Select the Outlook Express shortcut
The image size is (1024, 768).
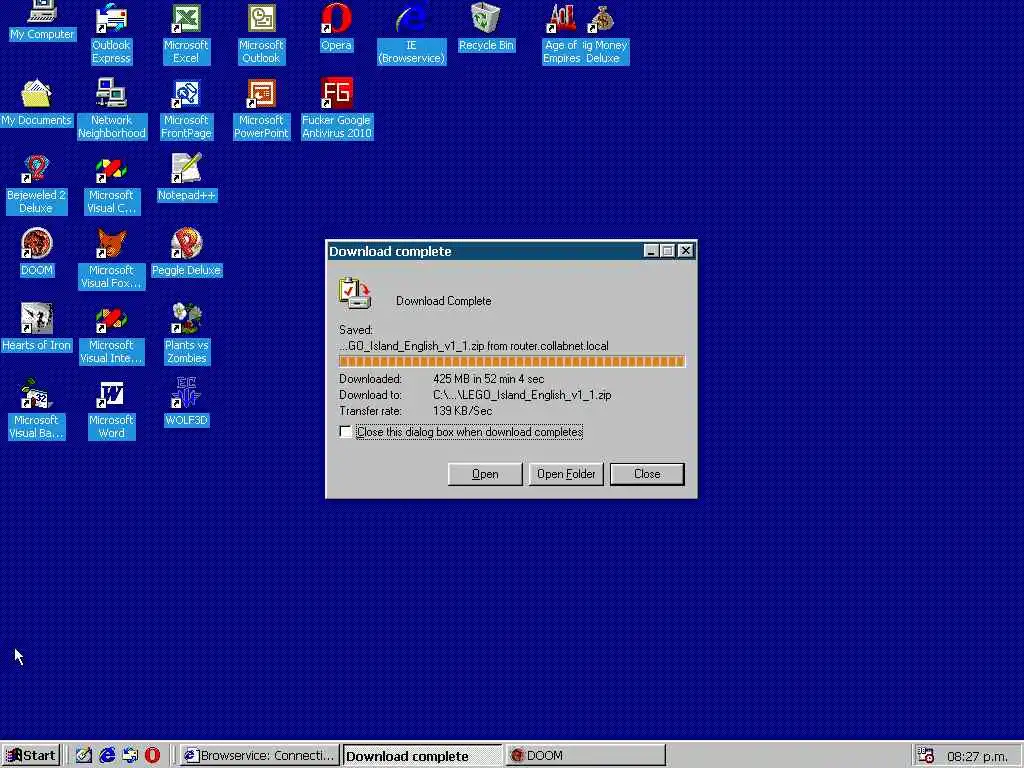tap(111, 33)
